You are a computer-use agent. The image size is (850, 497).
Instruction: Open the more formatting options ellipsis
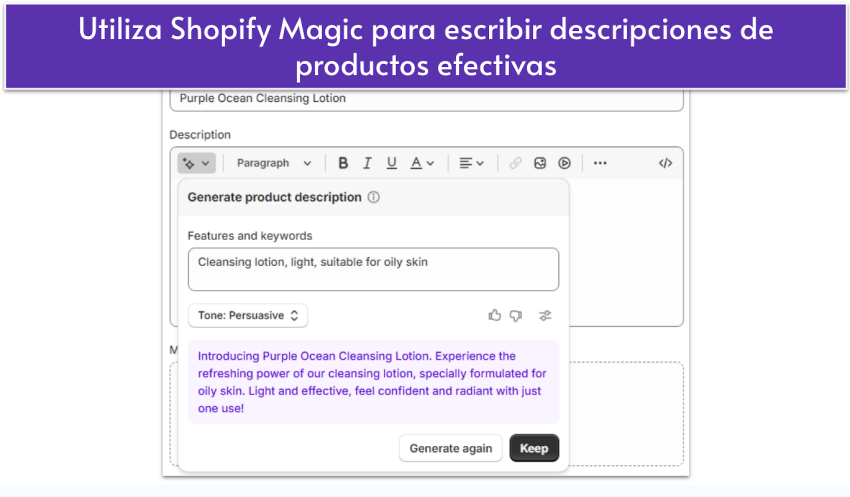click(600, 163)
